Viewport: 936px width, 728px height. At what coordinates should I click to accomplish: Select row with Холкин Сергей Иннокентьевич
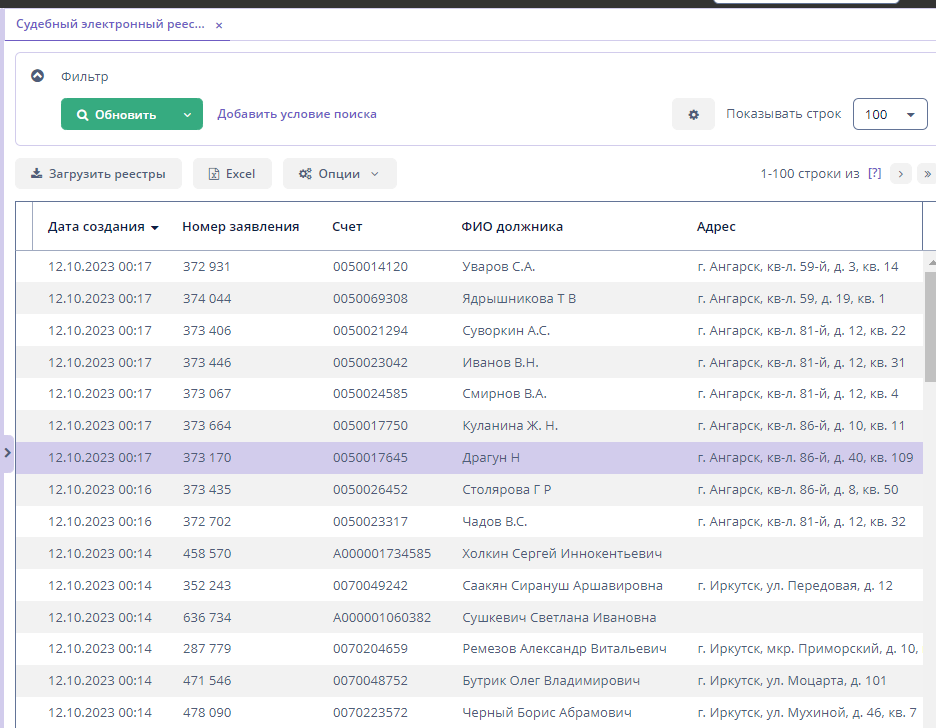[x=561, y=553]
